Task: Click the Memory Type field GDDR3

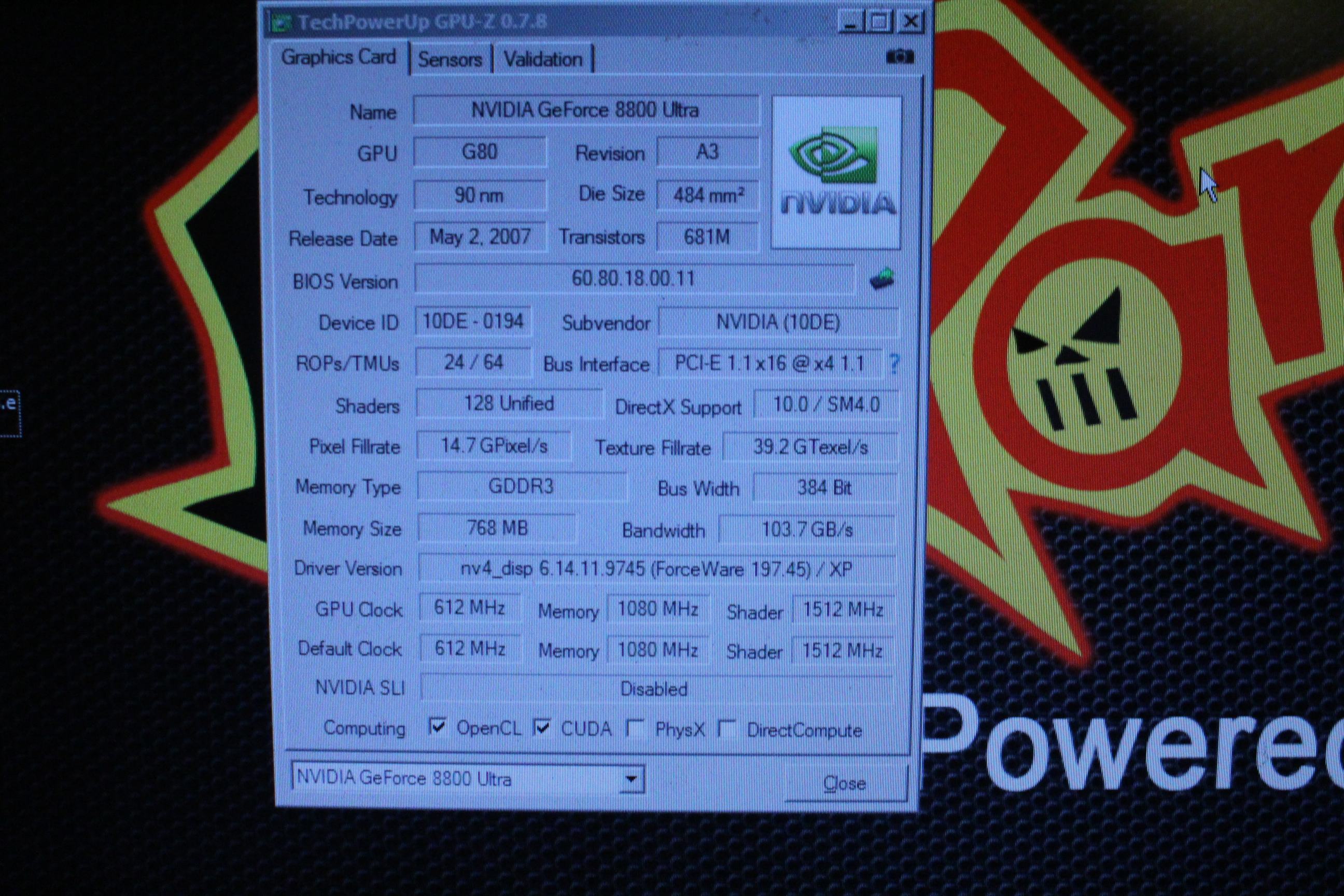Action: (x=522, y=486)
